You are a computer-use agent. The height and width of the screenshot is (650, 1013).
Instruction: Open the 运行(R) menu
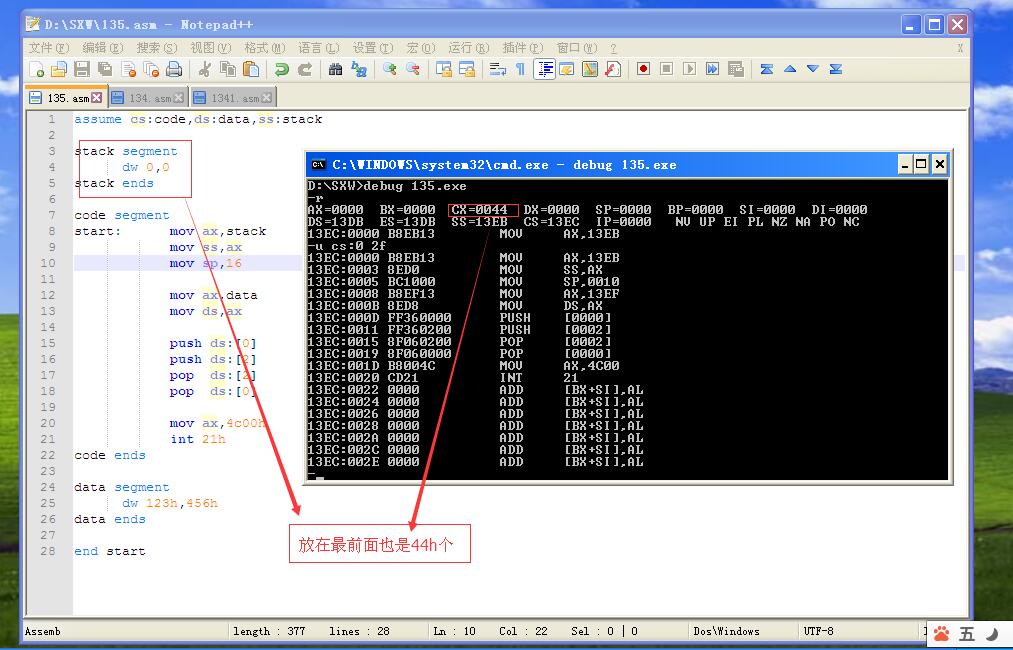469,48
